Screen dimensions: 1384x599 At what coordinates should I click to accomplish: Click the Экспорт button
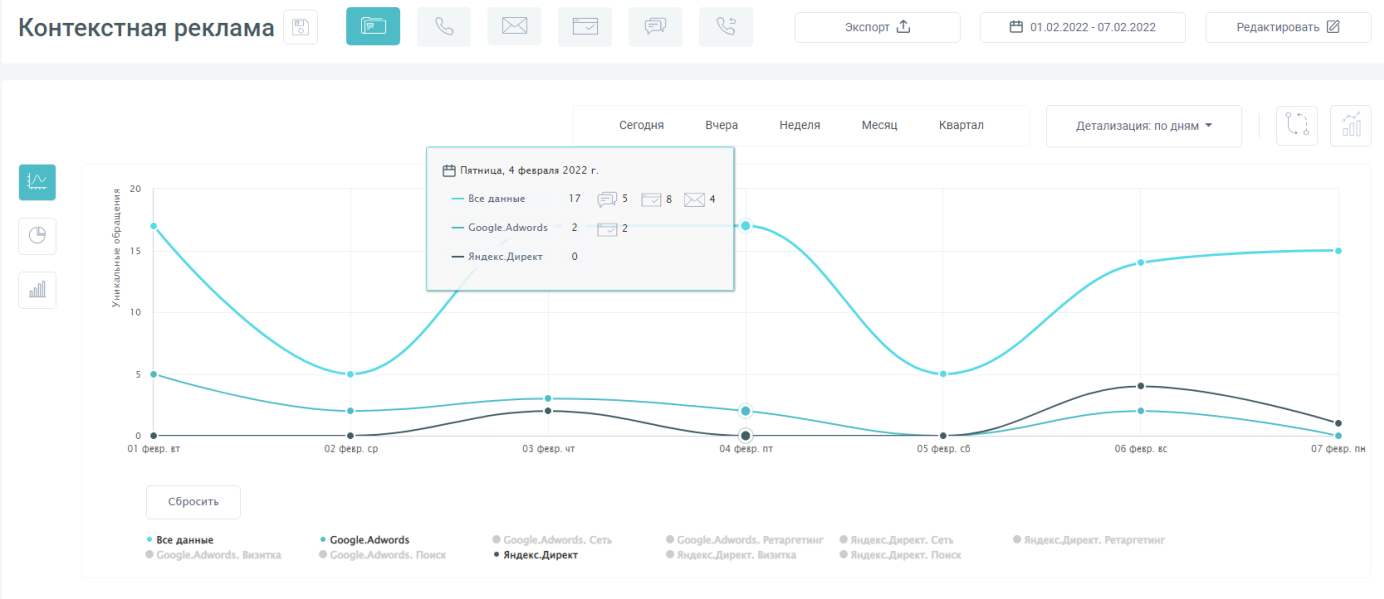[x=877, y=27]
